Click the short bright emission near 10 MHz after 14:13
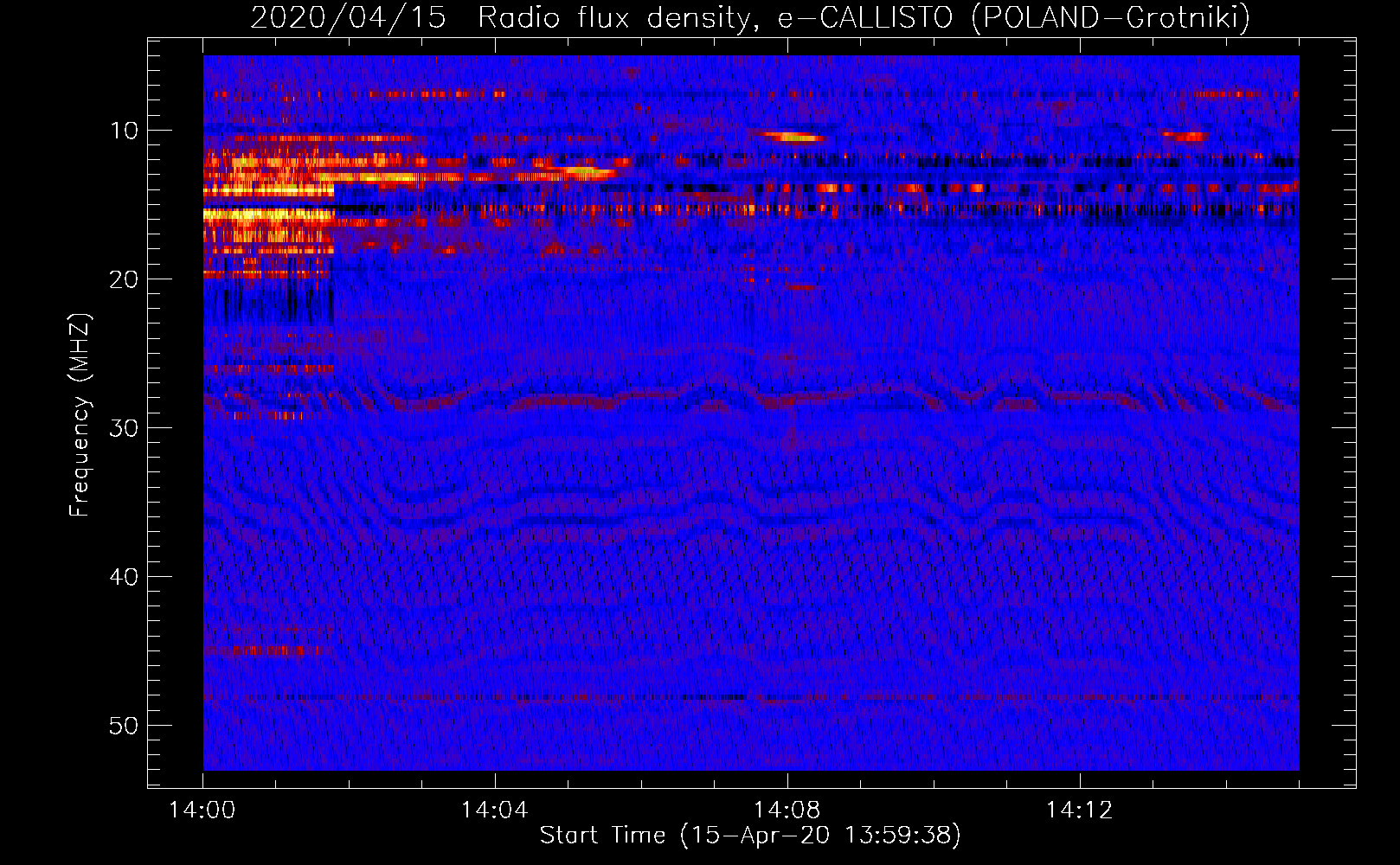The width and height of the screenshot is (1400, 865). (1186, 136)
